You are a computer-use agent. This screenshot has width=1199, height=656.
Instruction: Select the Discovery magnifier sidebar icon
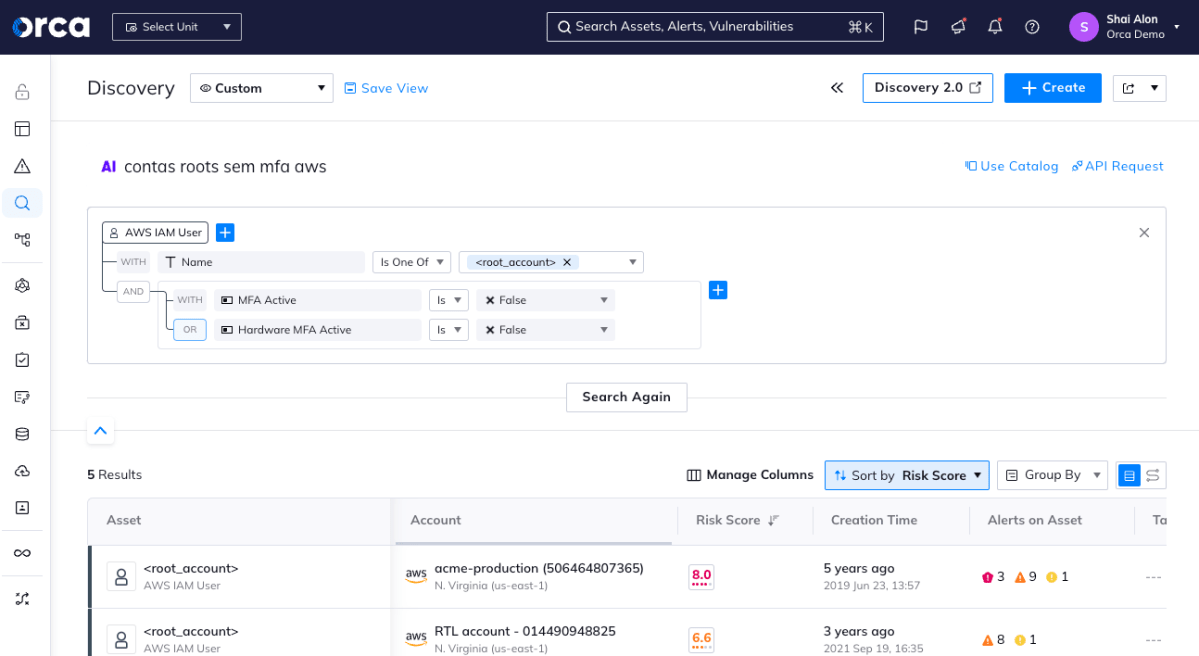click(x=22, y=203)
